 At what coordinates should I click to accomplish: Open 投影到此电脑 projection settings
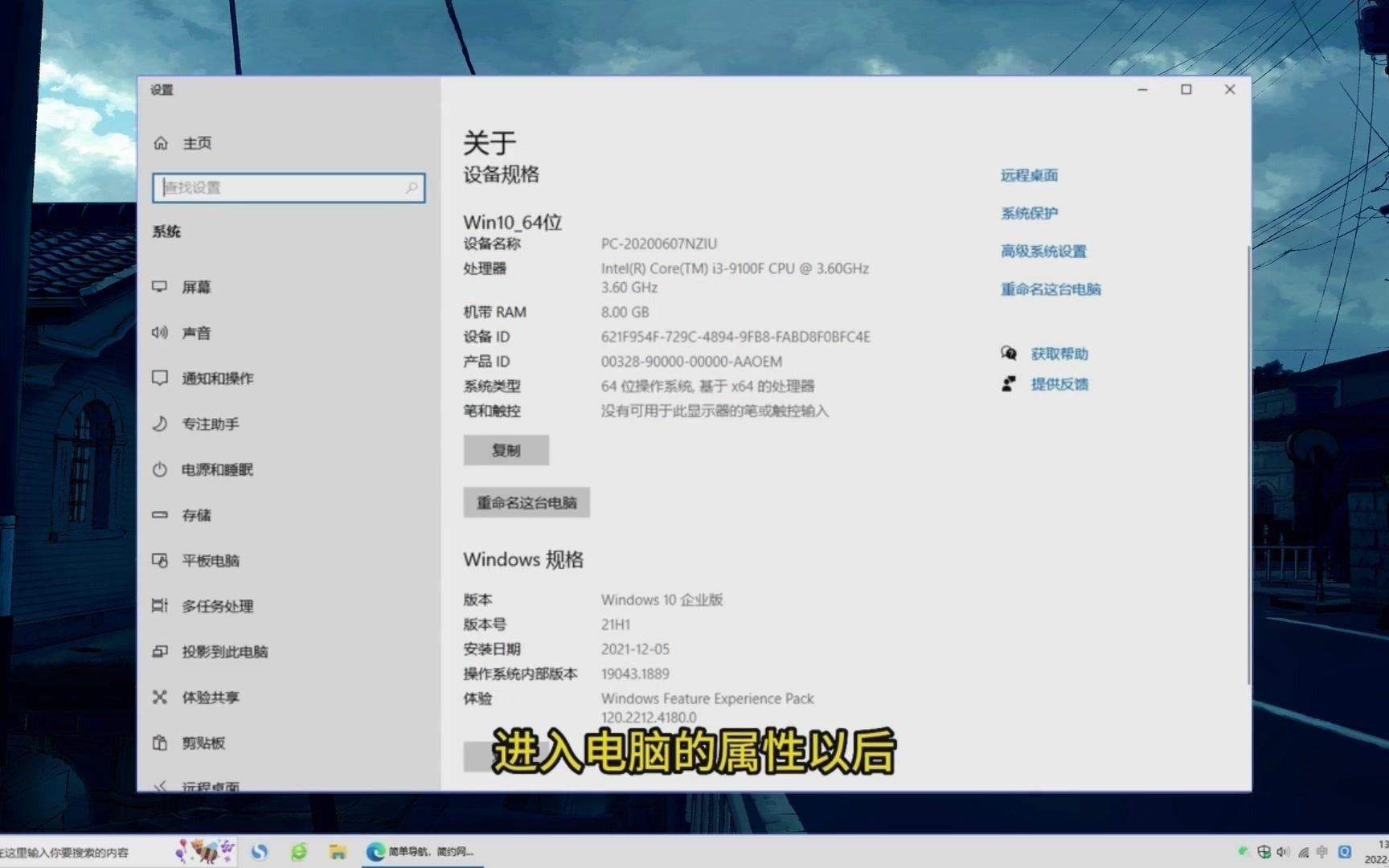click(x=223, y=652)
